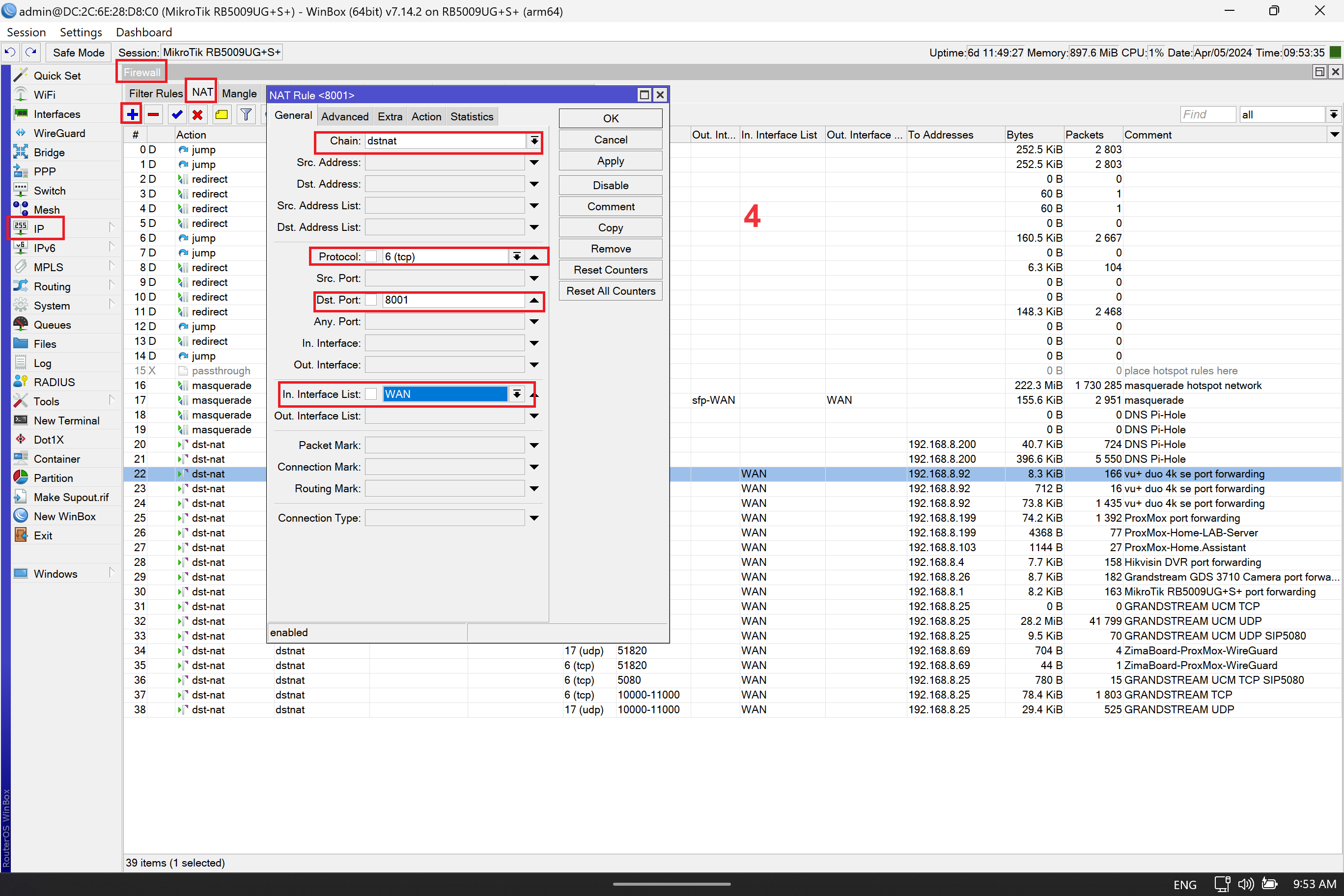Open the Chain dropdown list
The image size is (1344, 896).
point(533,140)
